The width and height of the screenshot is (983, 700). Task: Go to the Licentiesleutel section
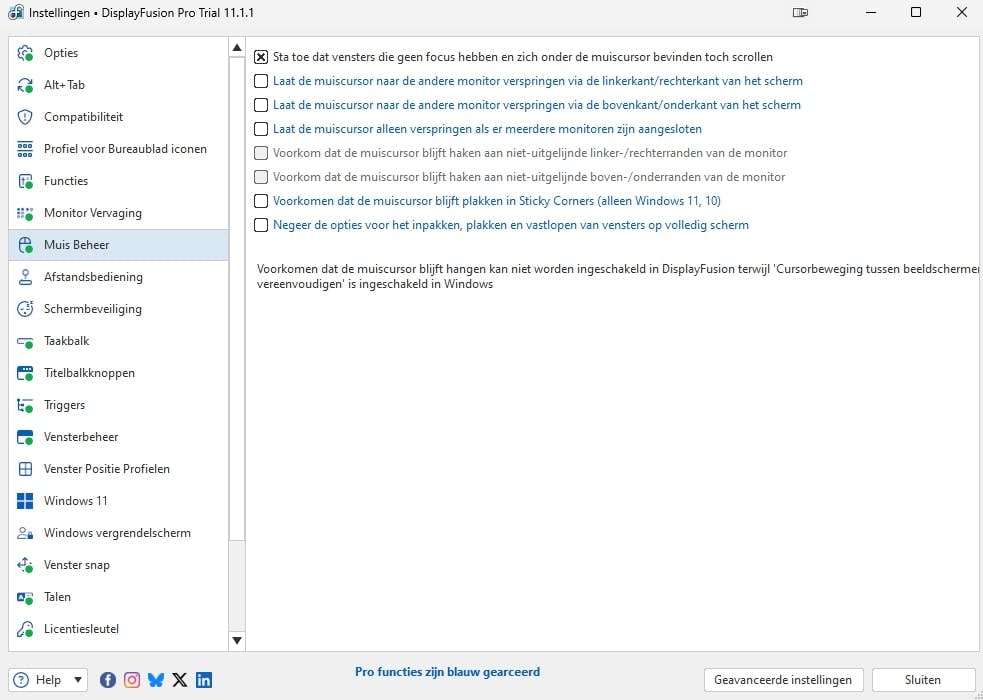click(118, 629)
